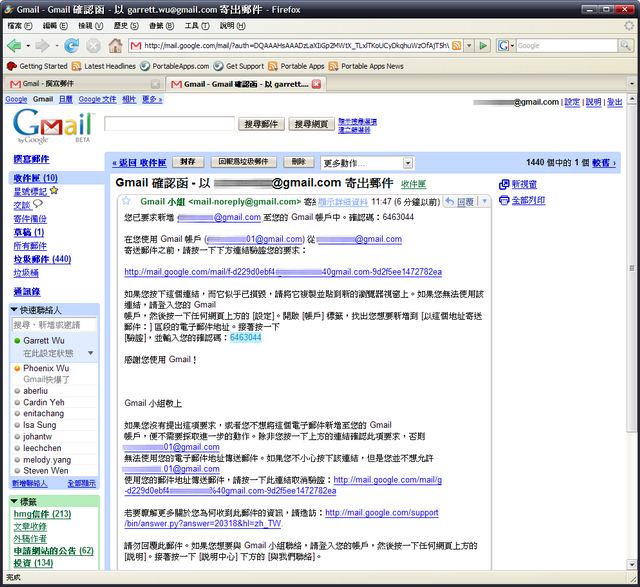Viewport: 640px width, 587px height.
Task: Open the address bar URL history dropdown
Action: (469, 45)
